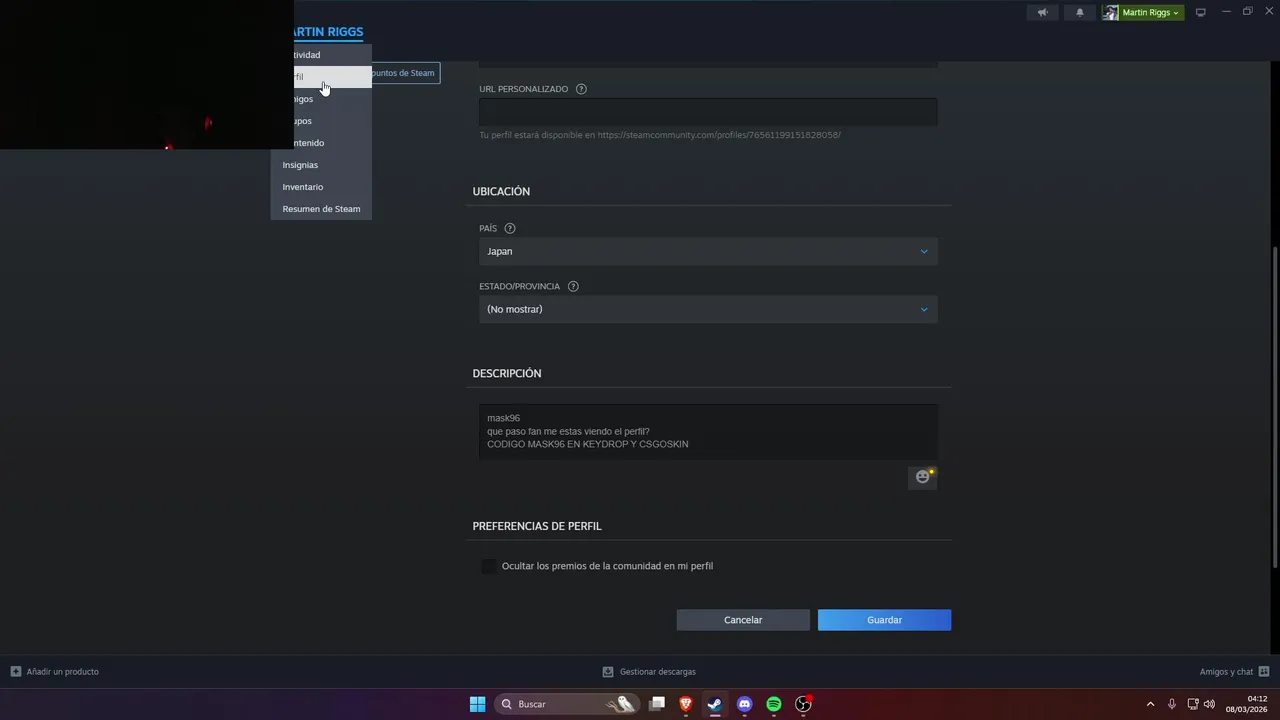Click help icon next to País

point(510,228)
